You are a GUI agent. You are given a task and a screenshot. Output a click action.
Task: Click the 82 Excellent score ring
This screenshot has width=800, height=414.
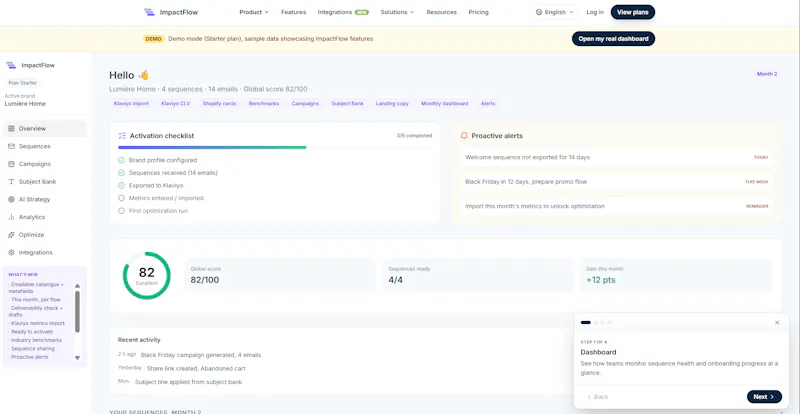pyautogui.click(x=146, y=276)
